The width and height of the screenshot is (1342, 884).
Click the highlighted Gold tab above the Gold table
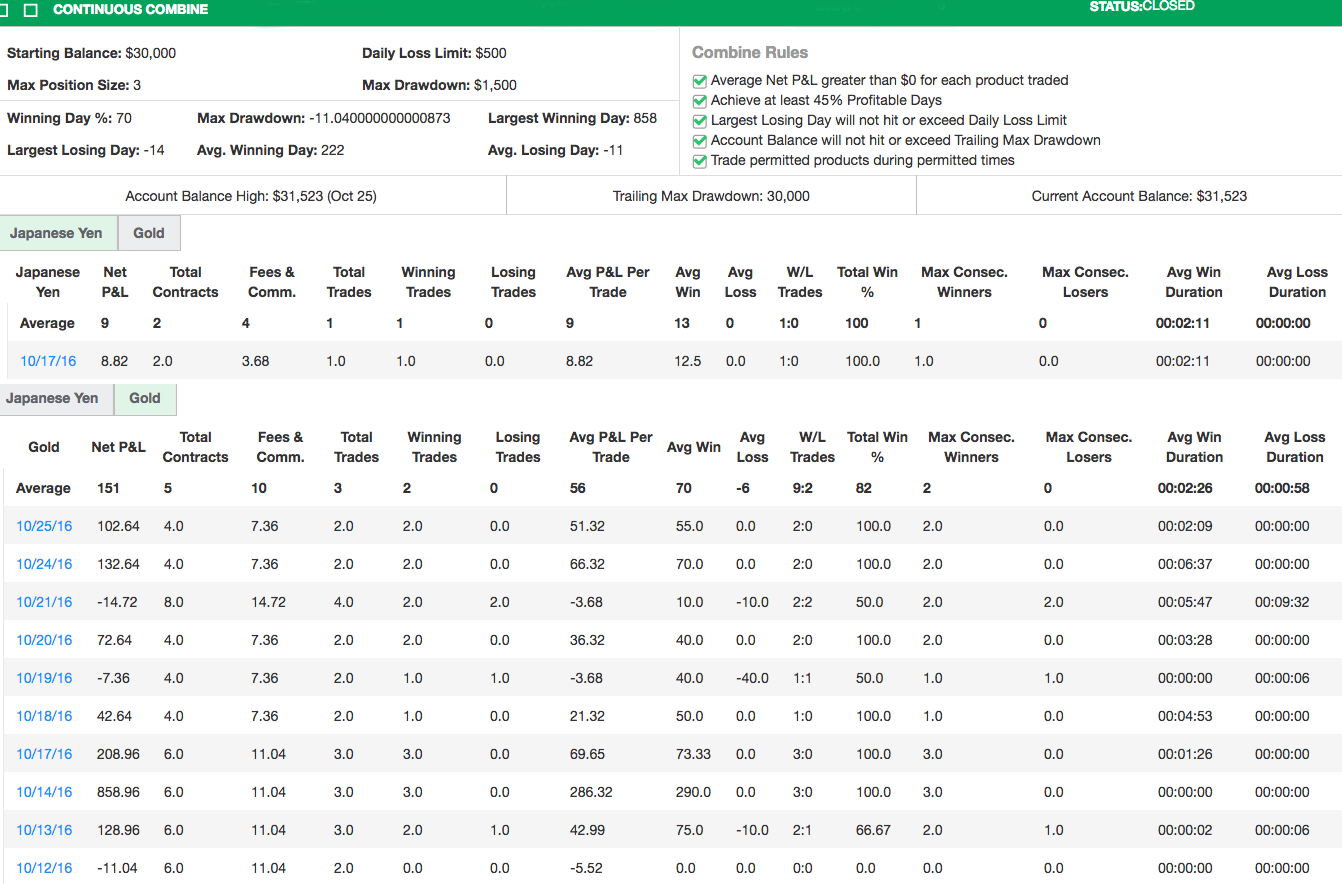coord(144,398)
